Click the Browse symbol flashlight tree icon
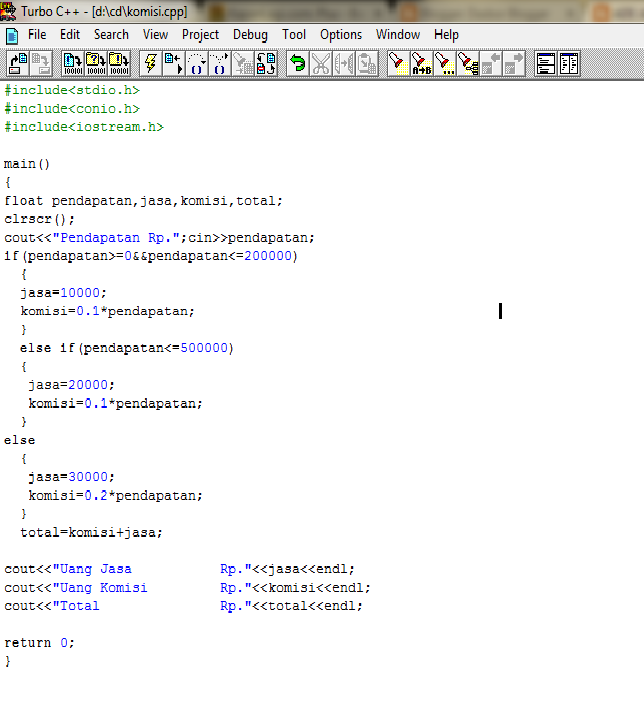644x715 pixels. click(x=467, y=63)
